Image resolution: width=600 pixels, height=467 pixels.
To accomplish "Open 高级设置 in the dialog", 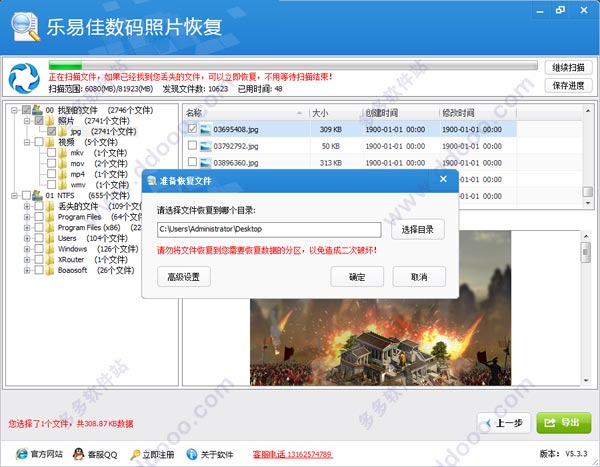I will (184, 276).
